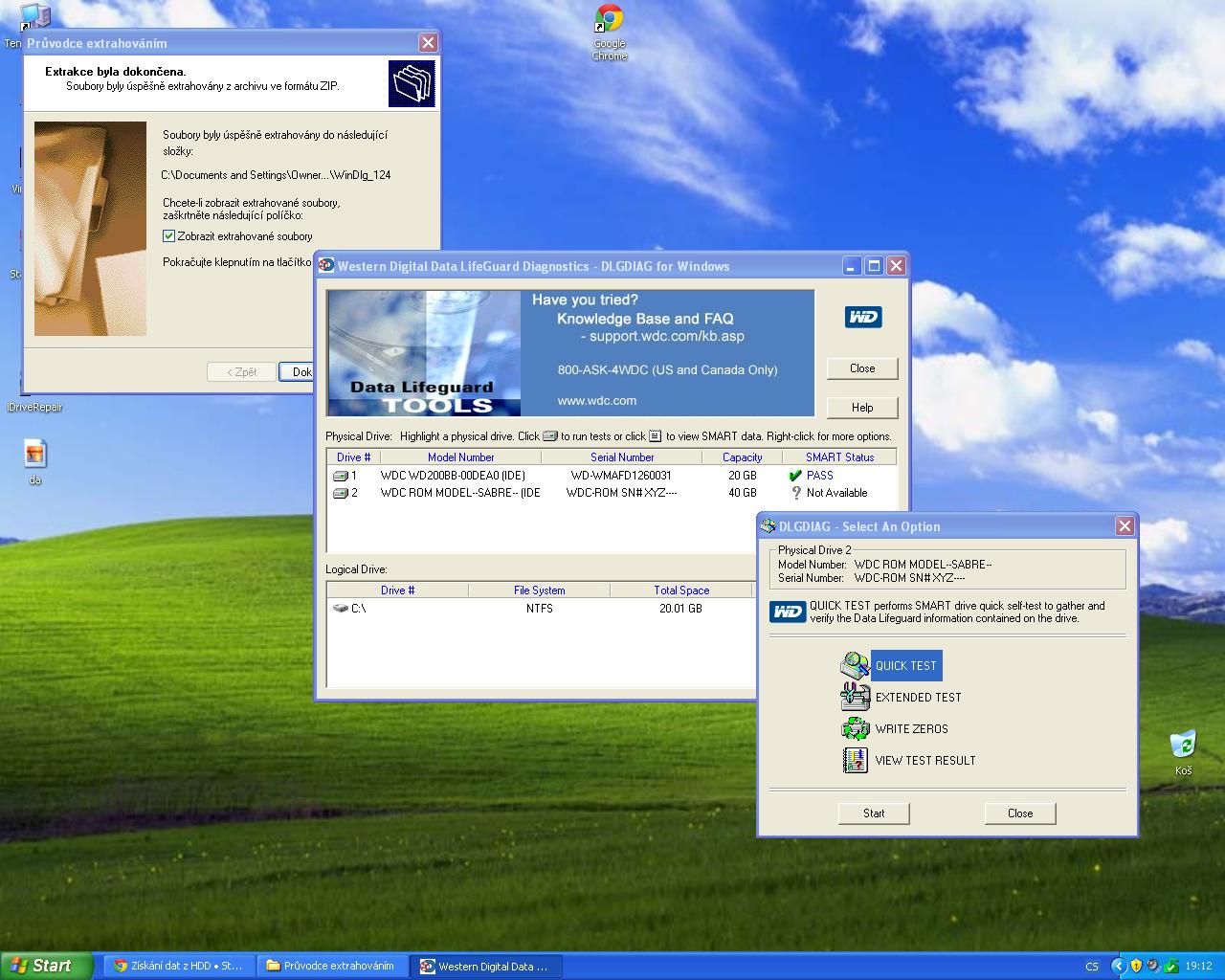Click '20.01 GB' total space cell
Viewport: 1225px width, 980px height.
[680, 609]
